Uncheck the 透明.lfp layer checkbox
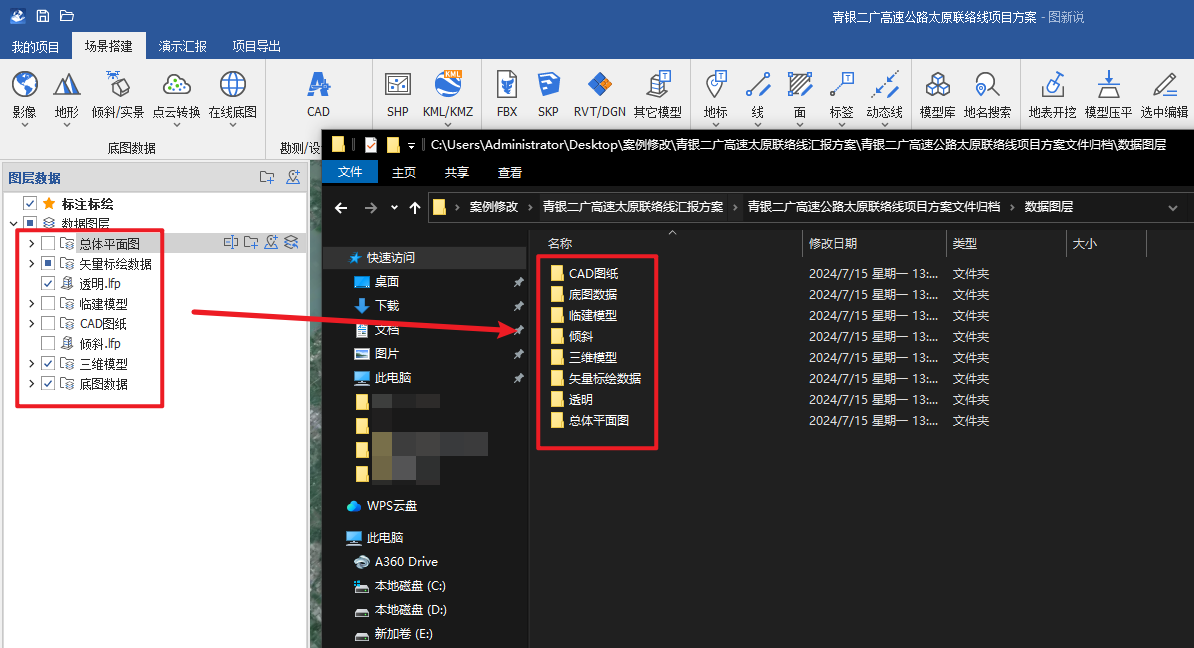This screenshot has width=1194, height=648. [48, 284]
